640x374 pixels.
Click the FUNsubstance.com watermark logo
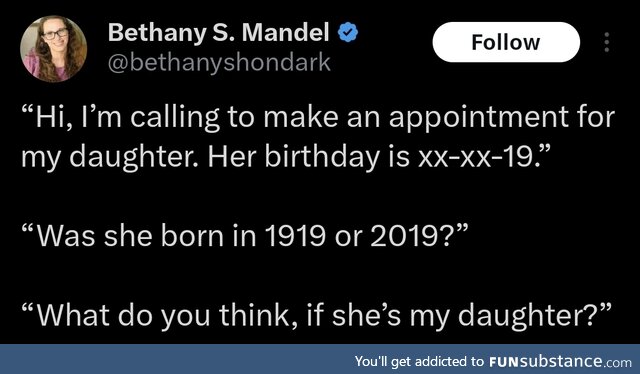click(560, 361)
